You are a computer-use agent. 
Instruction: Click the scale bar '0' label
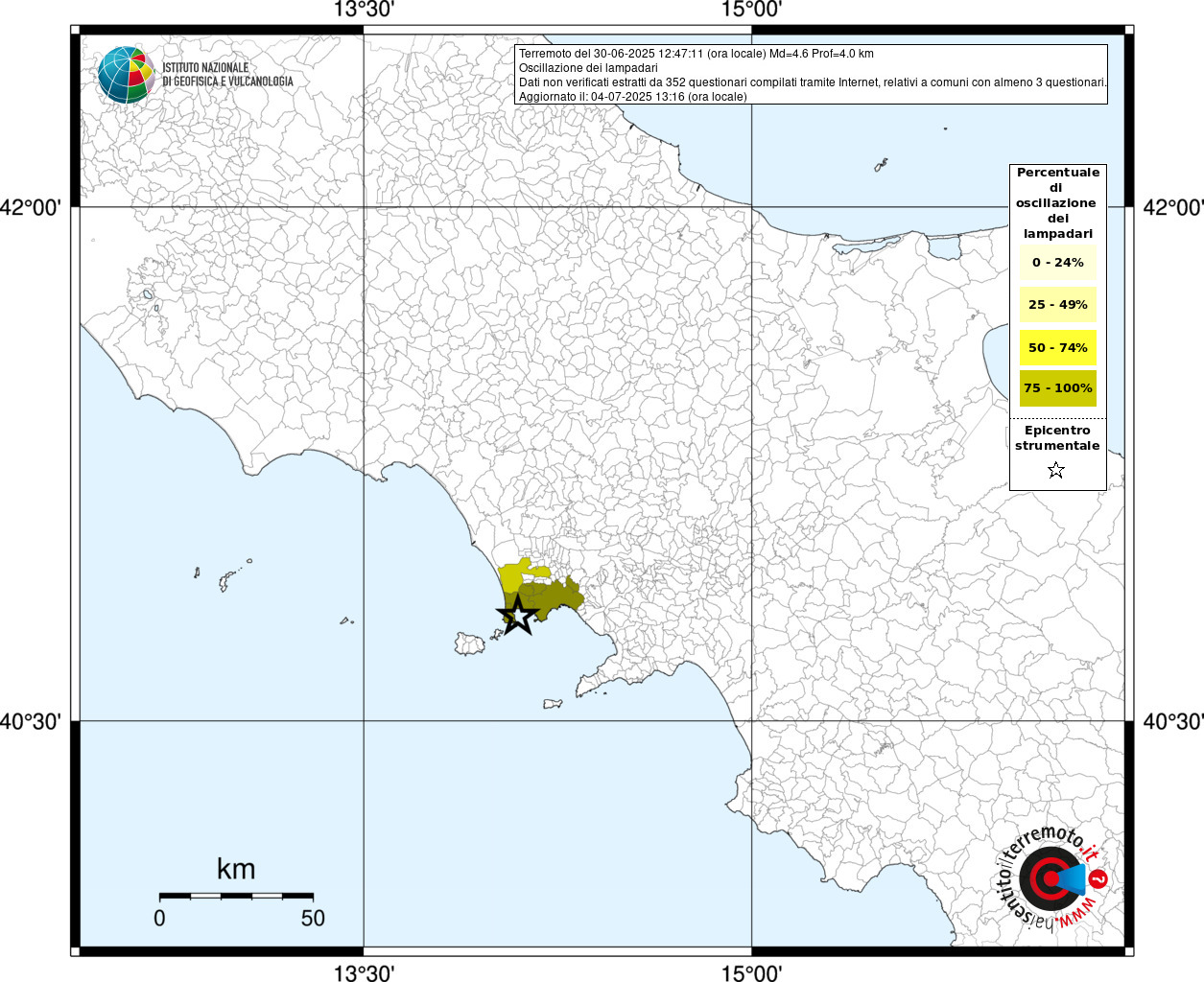[x=159, y=918]
